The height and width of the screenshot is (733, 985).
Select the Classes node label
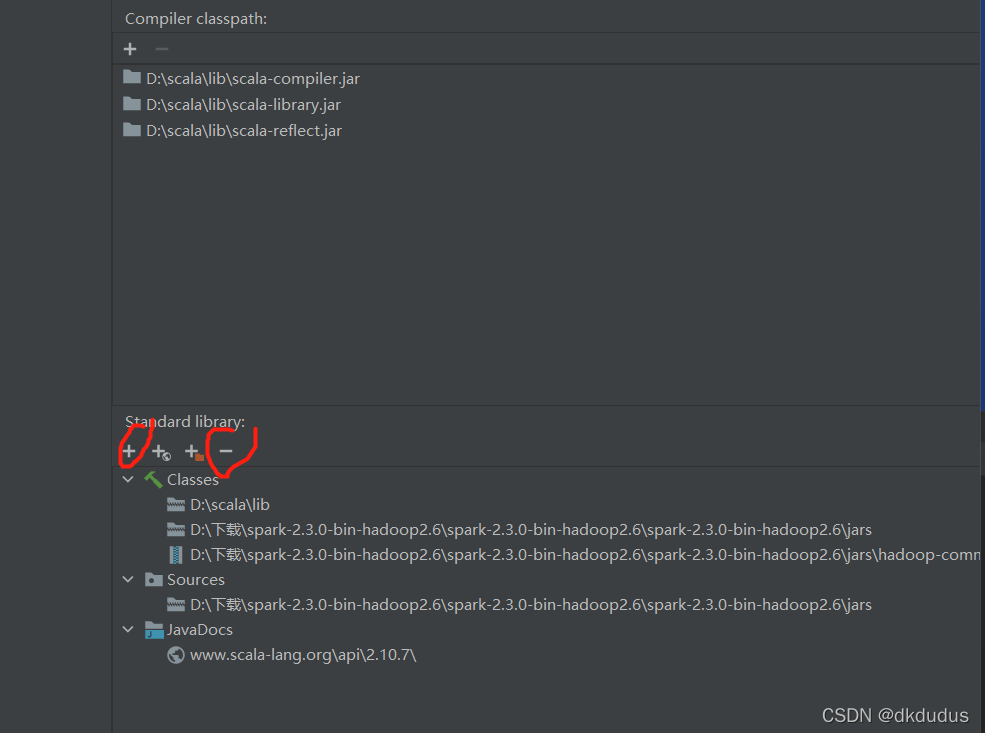193,480
